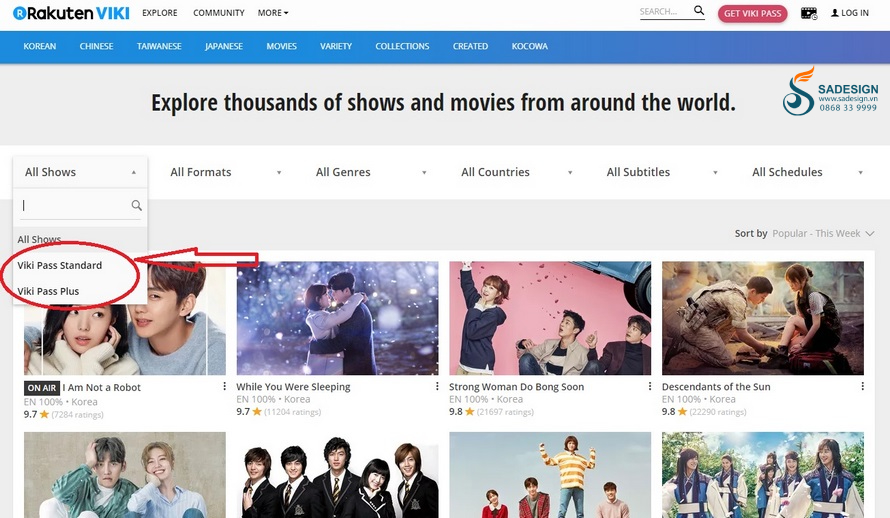This screenshot has width=890, height=518.
Task: Click the LOG IN link
Action: point(854,12)
